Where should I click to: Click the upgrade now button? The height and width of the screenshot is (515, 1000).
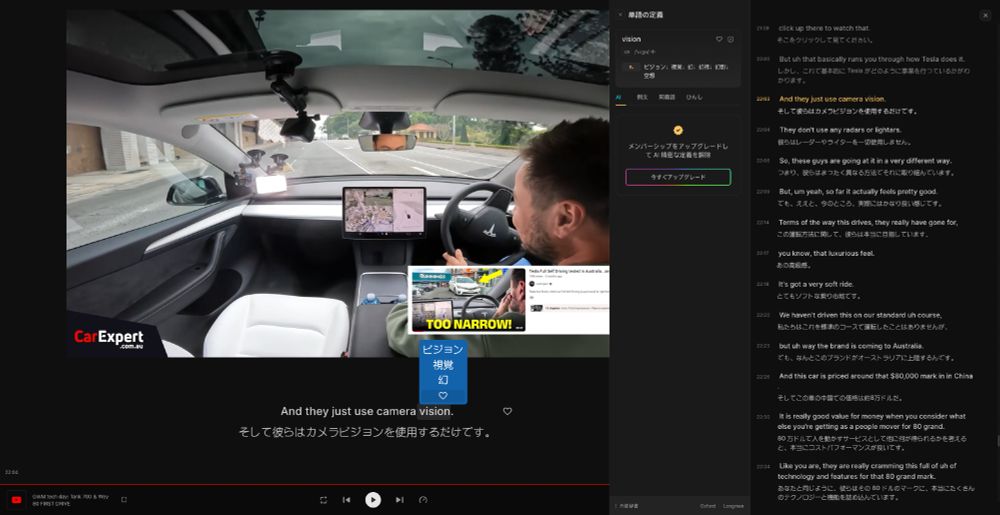(x=678, y=177)
